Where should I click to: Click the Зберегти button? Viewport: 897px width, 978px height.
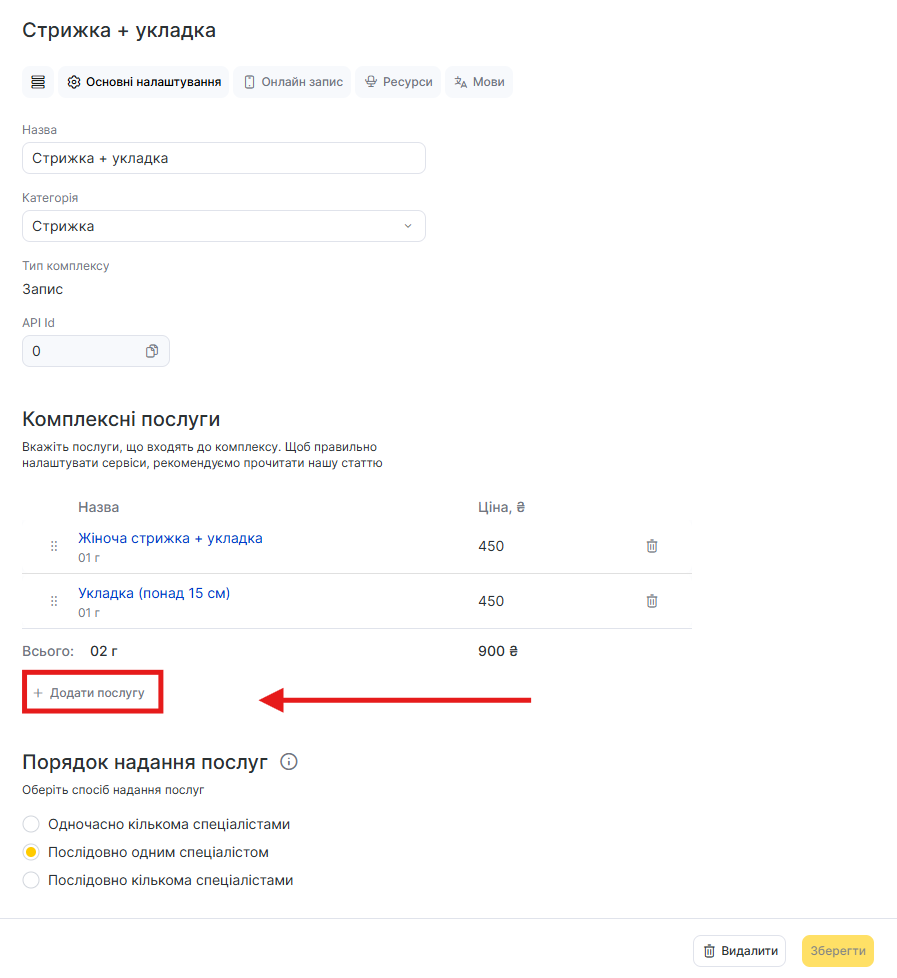837,951
